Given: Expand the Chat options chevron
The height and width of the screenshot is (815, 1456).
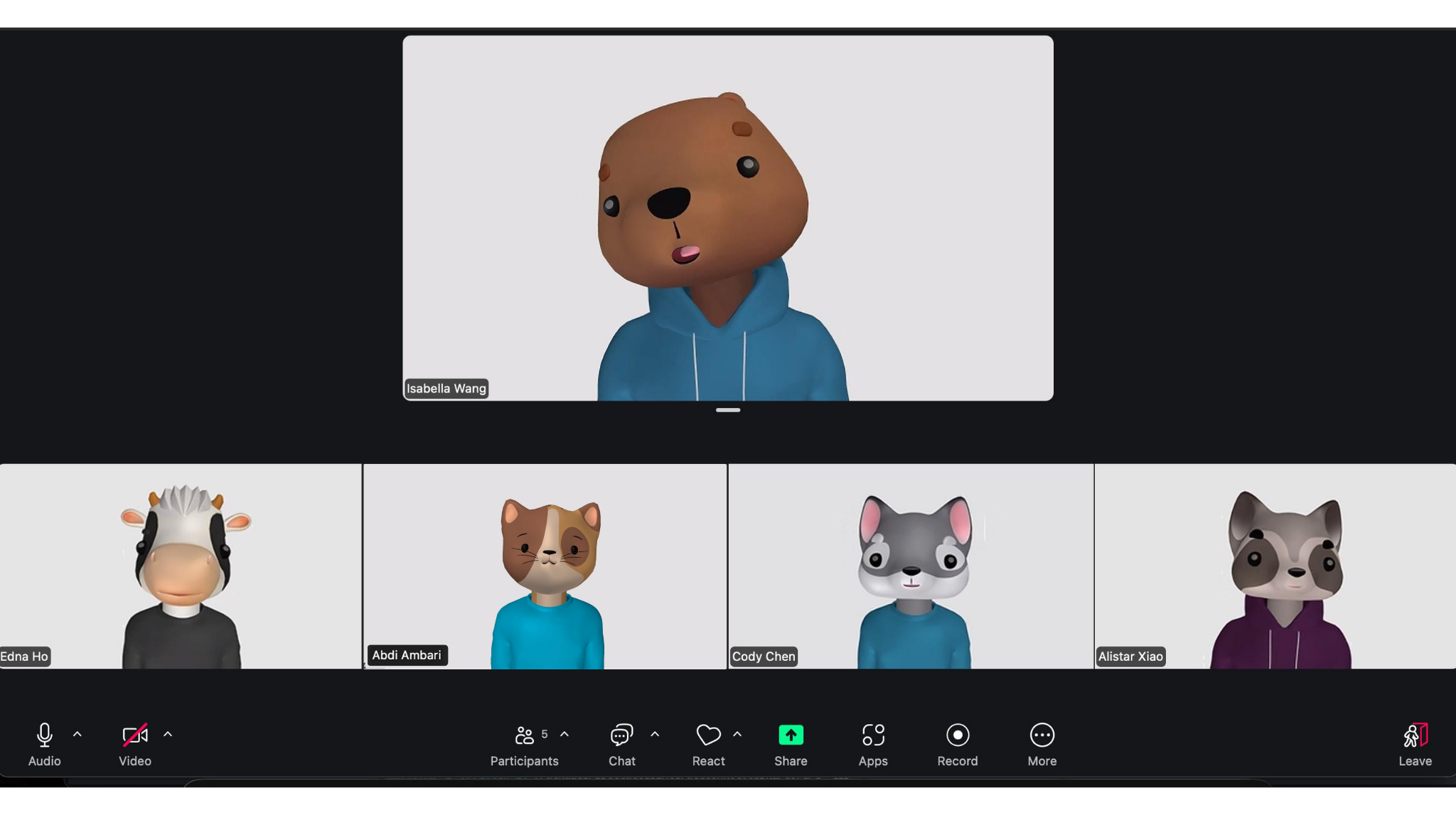Looking at the screenshot, I should click(x=655, y=734).
